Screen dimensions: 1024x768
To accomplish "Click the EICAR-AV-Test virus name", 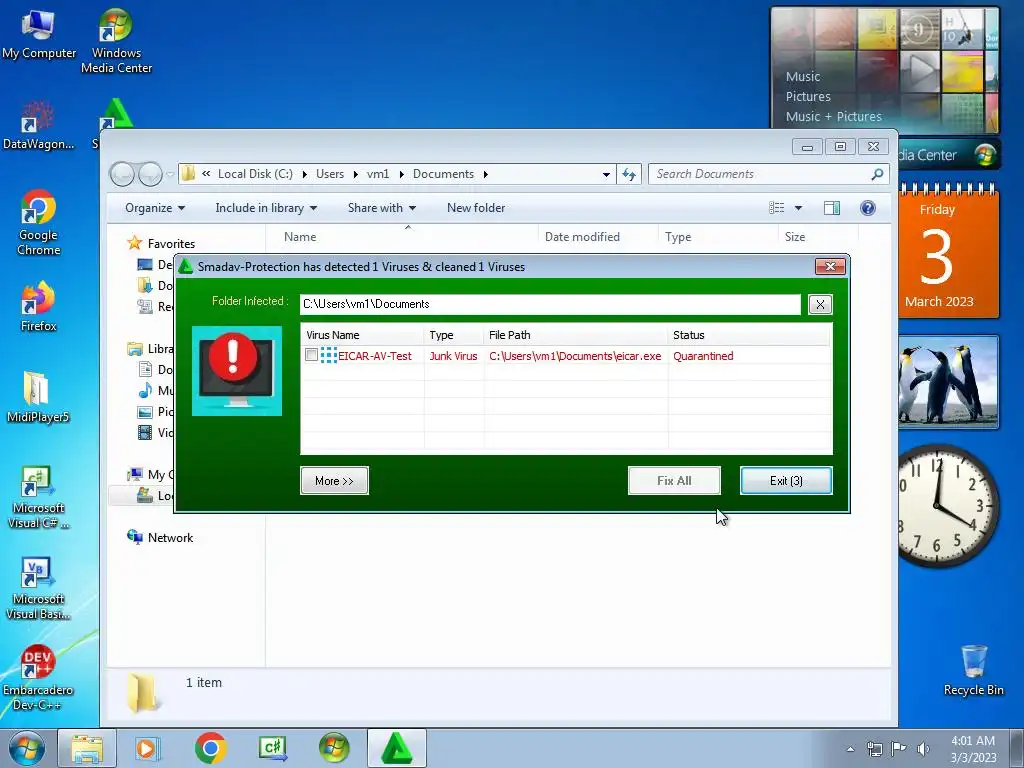I will pos(375,356).
